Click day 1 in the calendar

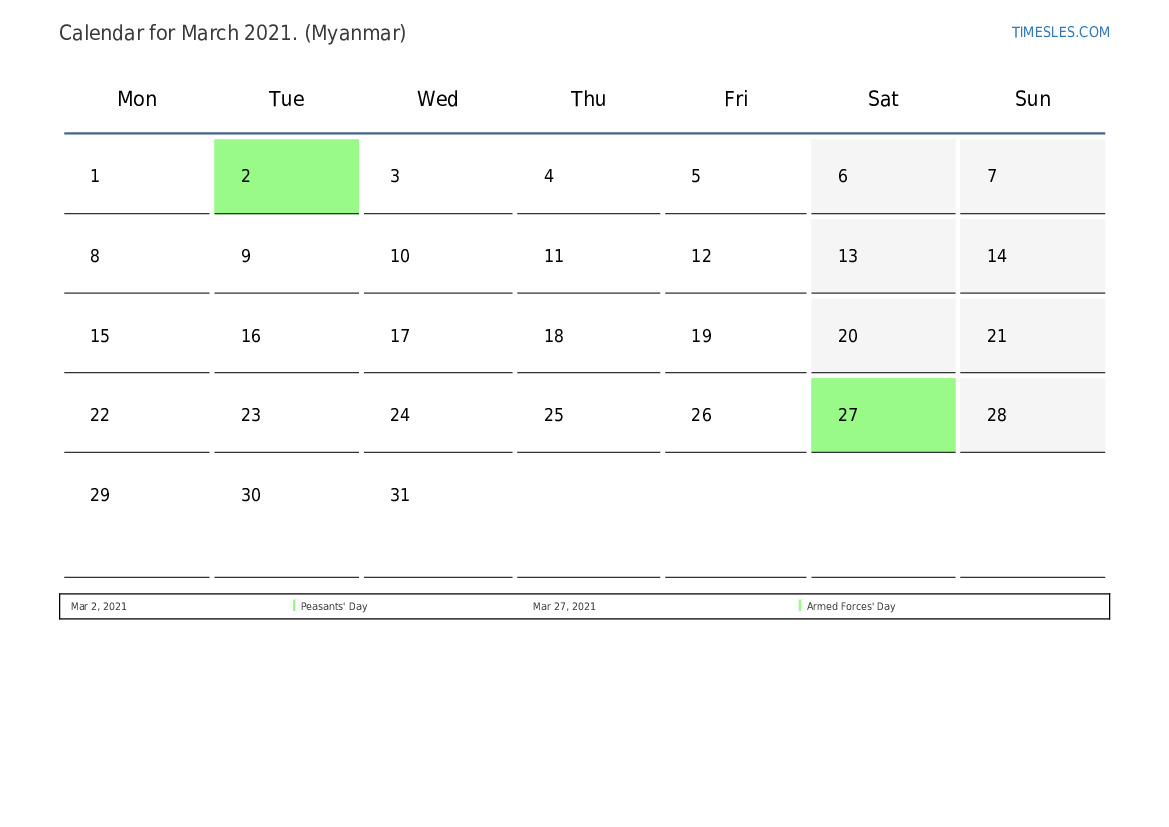pos(137,176)
